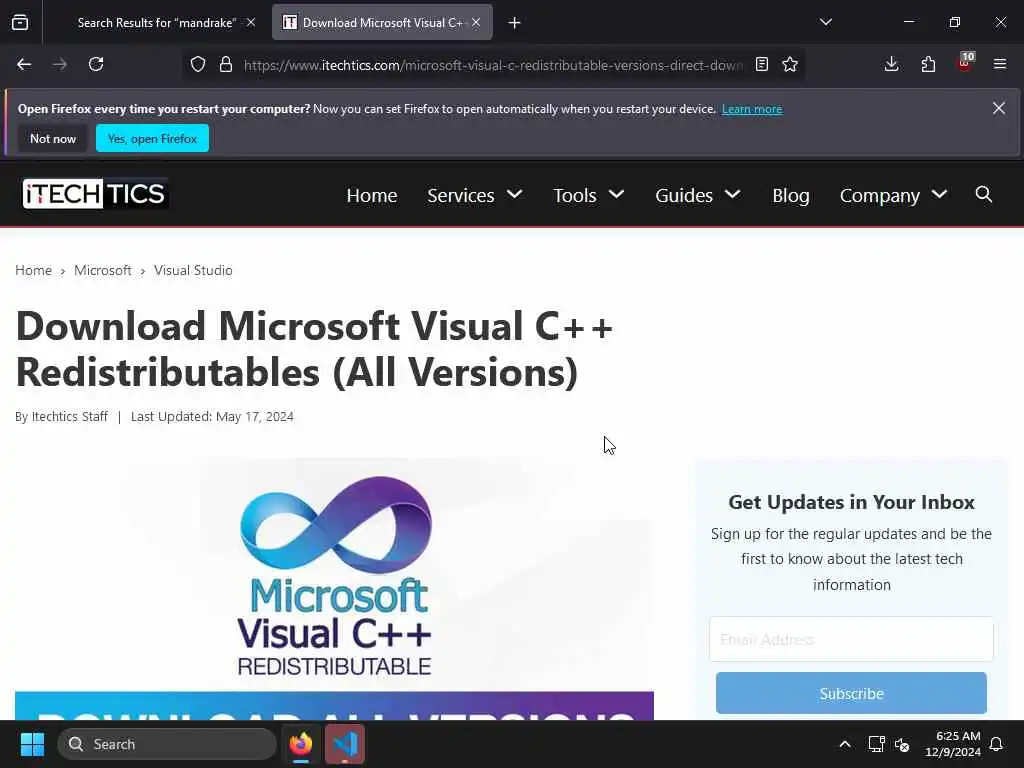Go back to the previous page

pos(24,64)
